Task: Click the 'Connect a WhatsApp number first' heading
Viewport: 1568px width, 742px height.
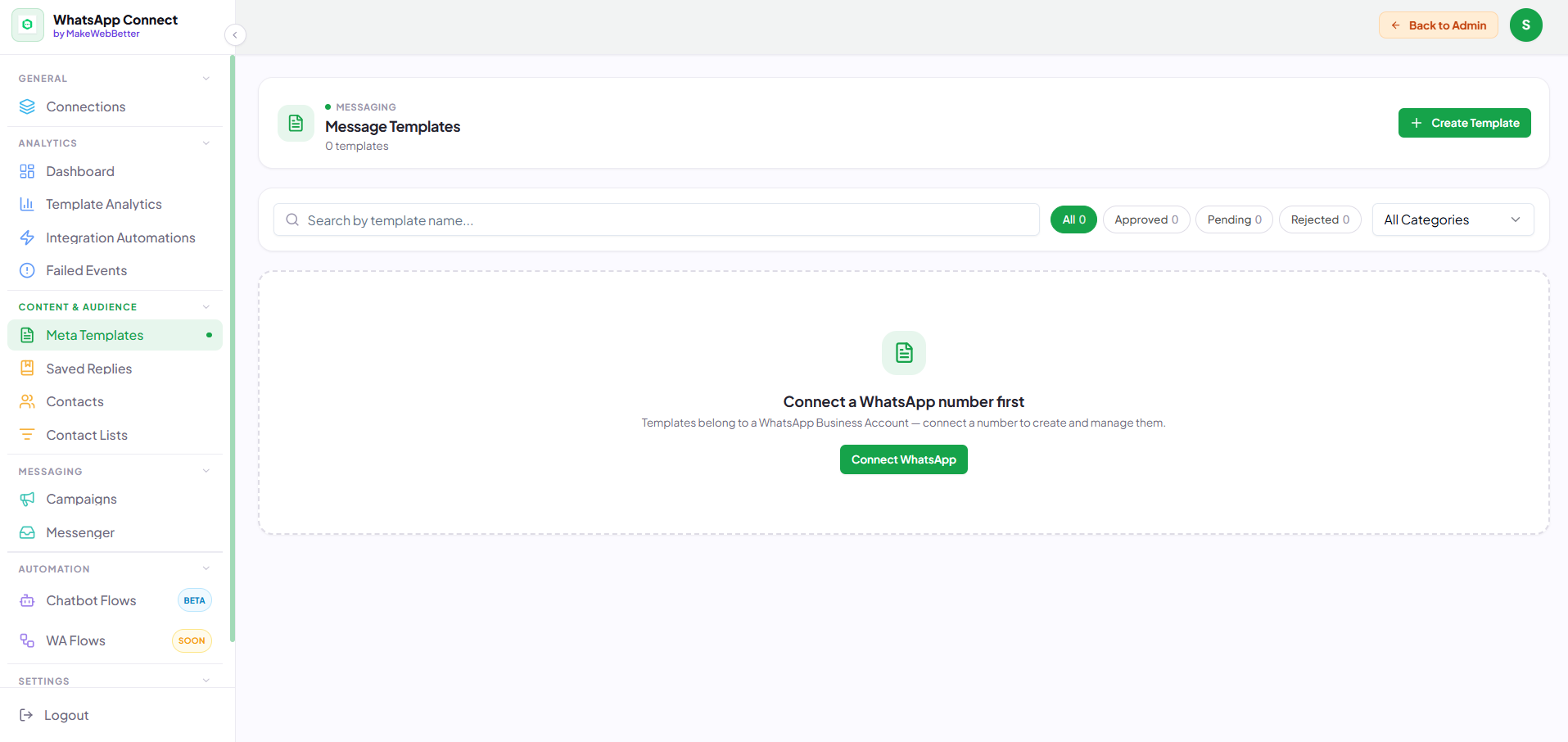Action: coord(903,401)
